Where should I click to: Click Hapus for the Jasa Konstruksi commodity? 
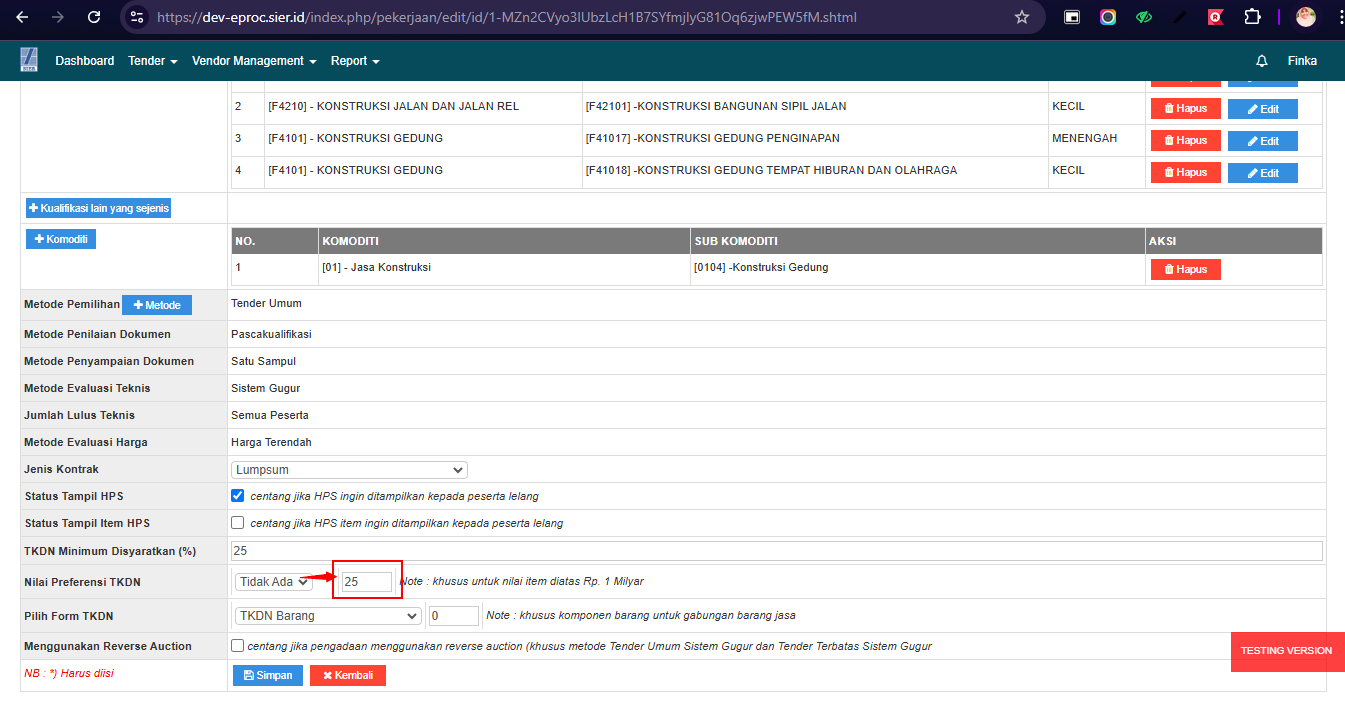click(x=1185, y=269)
